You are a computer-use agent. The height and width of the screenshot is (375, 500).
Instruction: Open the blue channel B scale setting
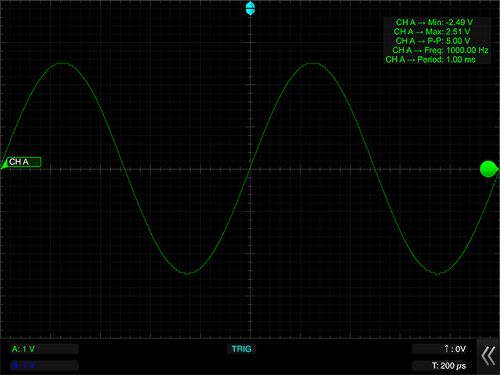(44, 365)
